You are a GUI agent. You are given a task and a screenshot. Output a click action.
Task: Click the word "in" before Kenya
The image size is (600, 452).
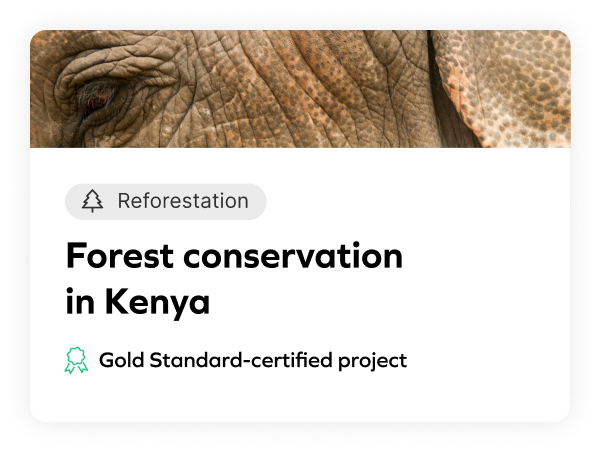[78, 302]
